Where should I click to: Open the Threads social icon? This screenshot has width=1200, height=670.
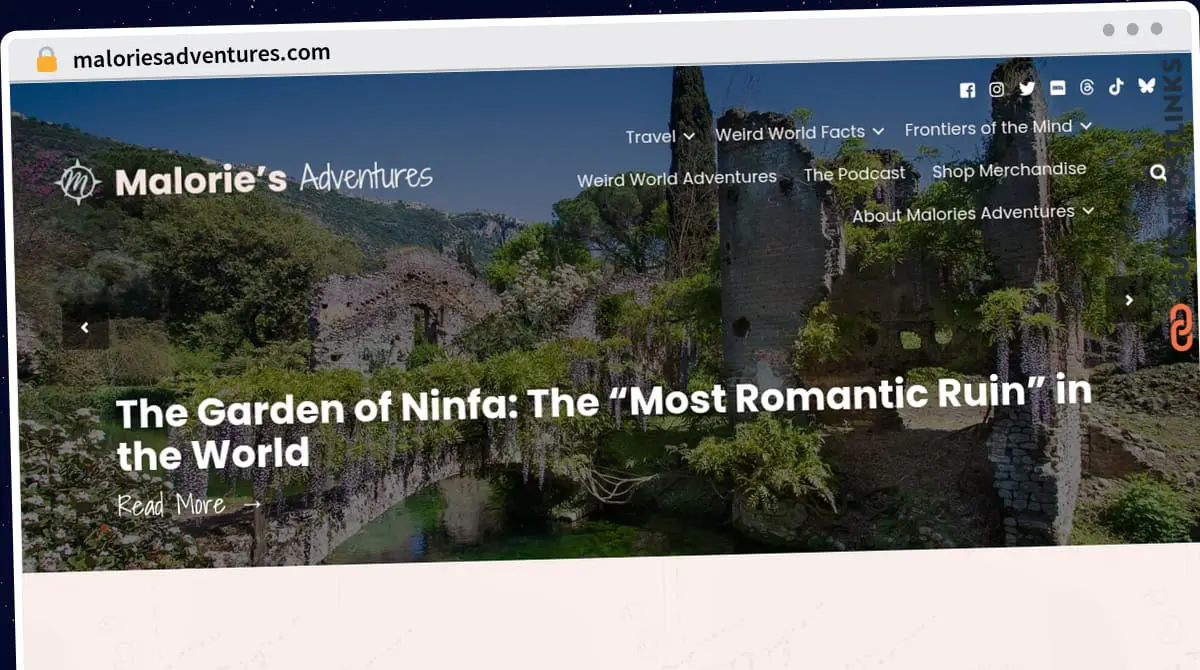pyautogui.click(x=1087, y=87)
